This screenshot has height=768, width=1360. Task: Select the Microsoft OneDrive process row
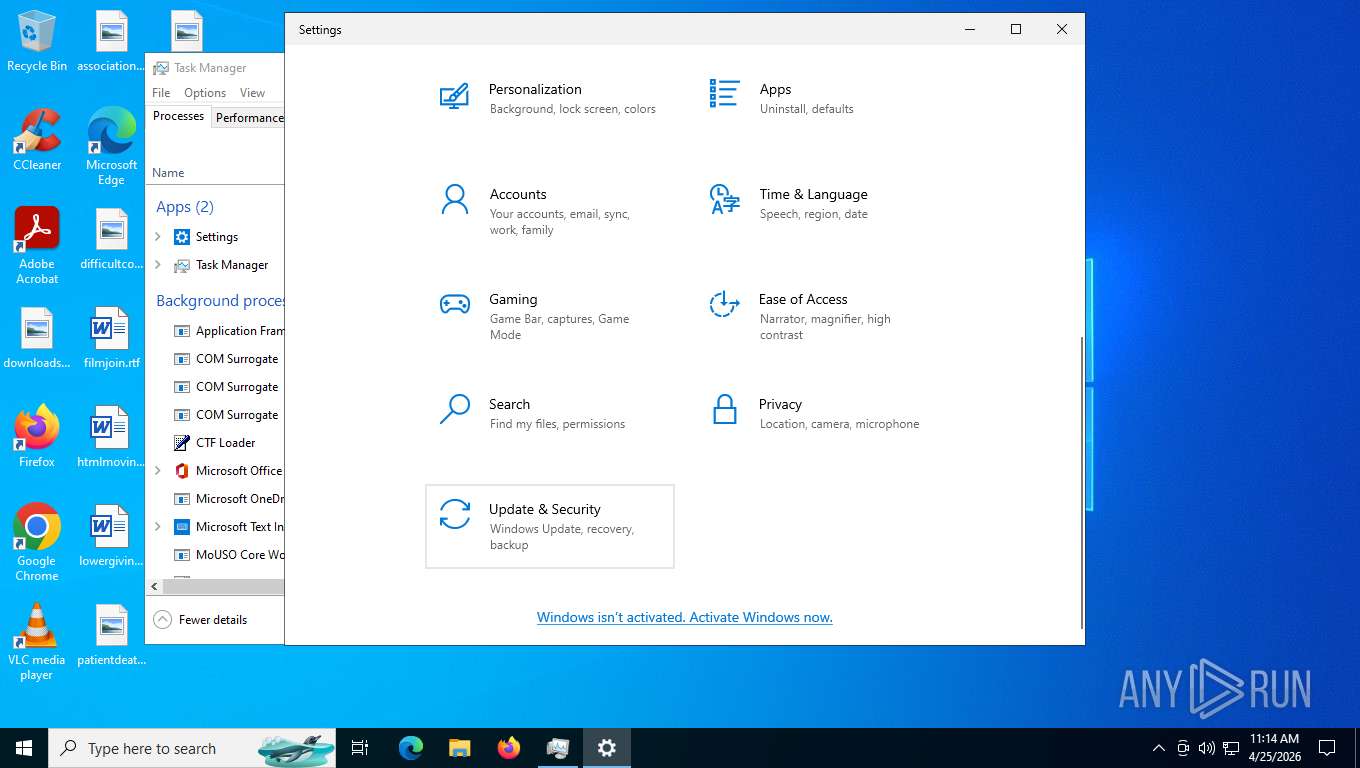(217, 499)
